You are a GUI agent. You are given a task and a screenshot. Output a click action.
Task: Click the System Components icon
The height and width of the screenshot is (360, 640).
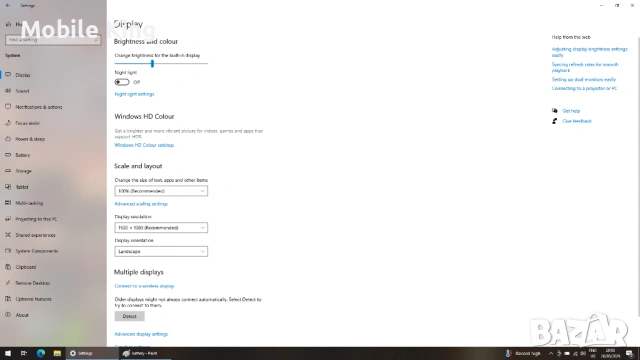click(x=8, y=251)
